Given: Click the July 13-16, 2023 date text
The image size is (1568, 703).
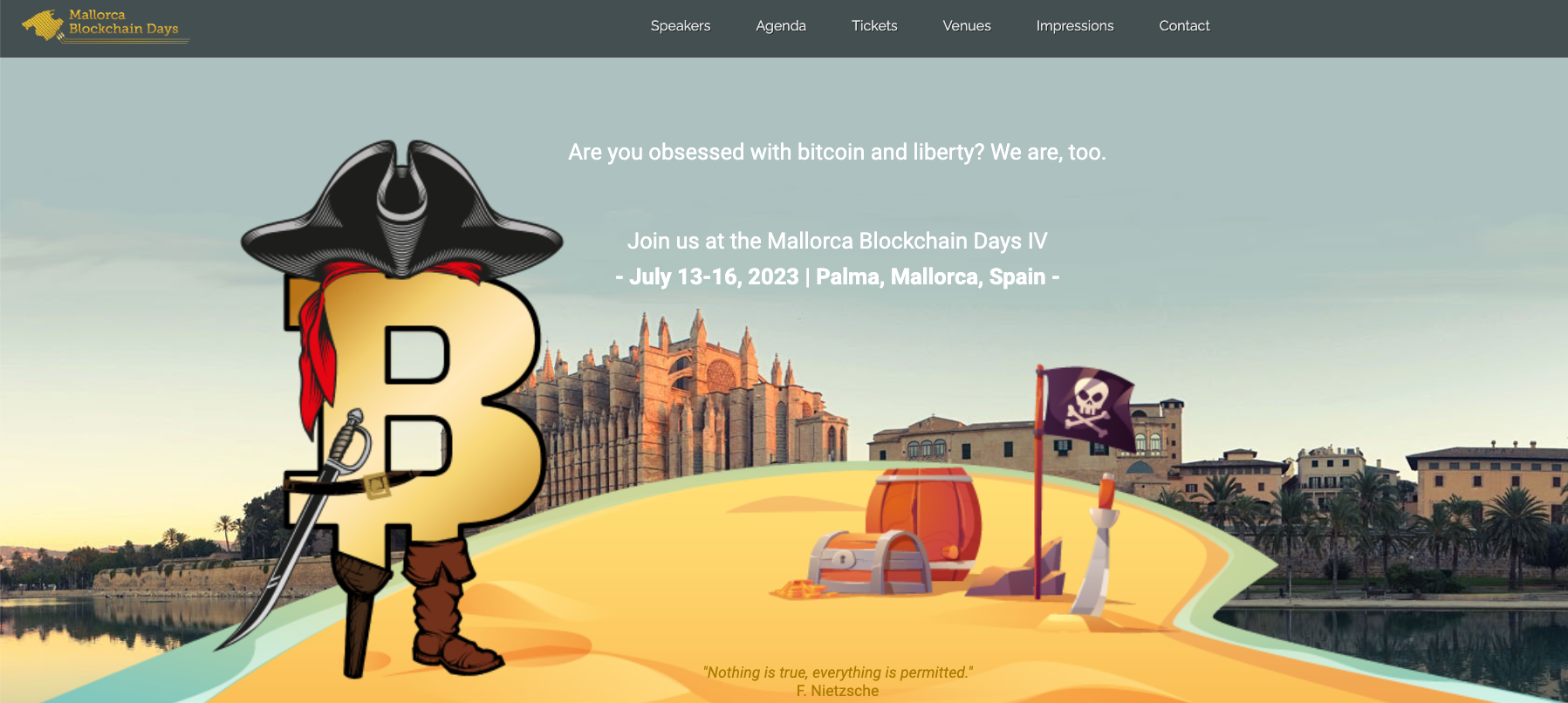Looking at the screenshot, I should (x=714, y=276).
